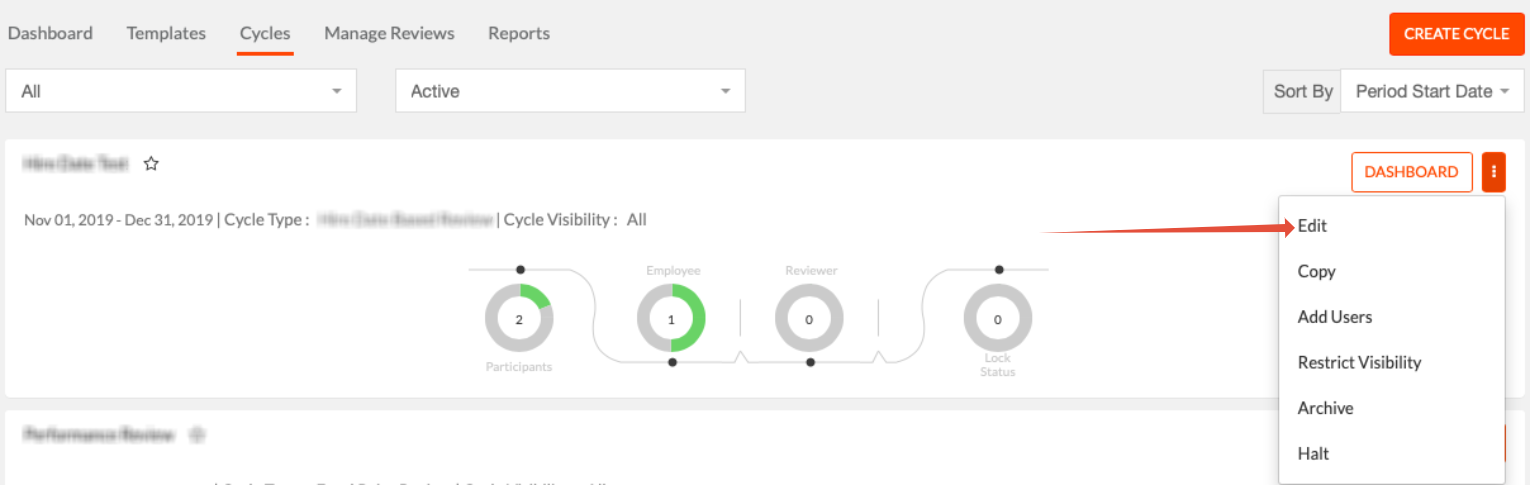Click the Participants donut chart
This screenshot has width=1530, height=485.
(x=519, y=320)
